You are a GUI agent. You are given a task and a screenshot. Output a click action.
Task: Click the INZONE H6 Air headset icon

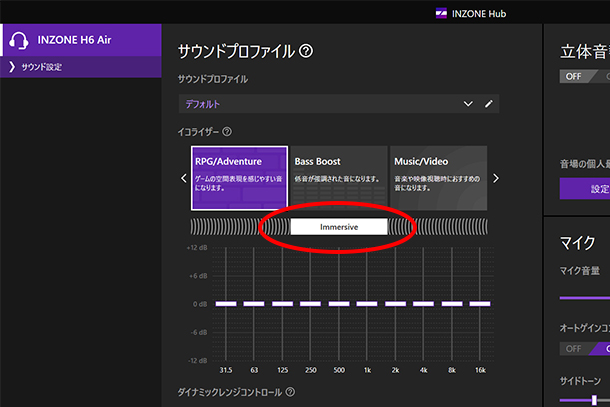(x=17, y=41)
